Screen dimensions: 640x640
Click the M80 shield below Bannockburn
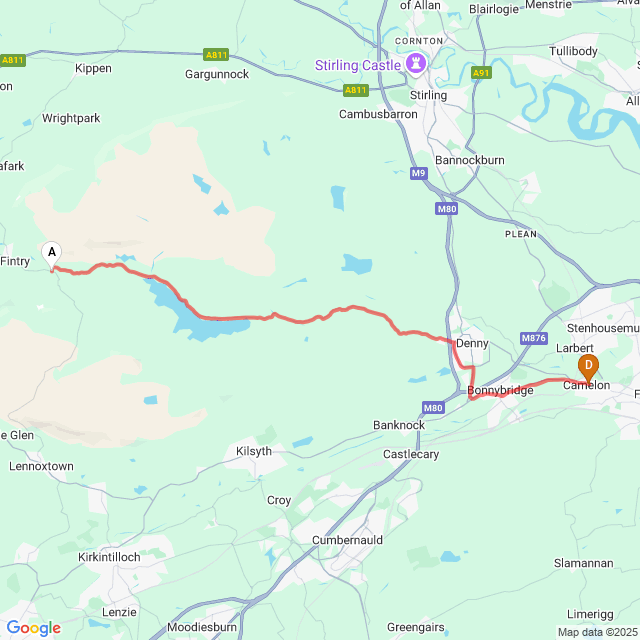point(447,209)
